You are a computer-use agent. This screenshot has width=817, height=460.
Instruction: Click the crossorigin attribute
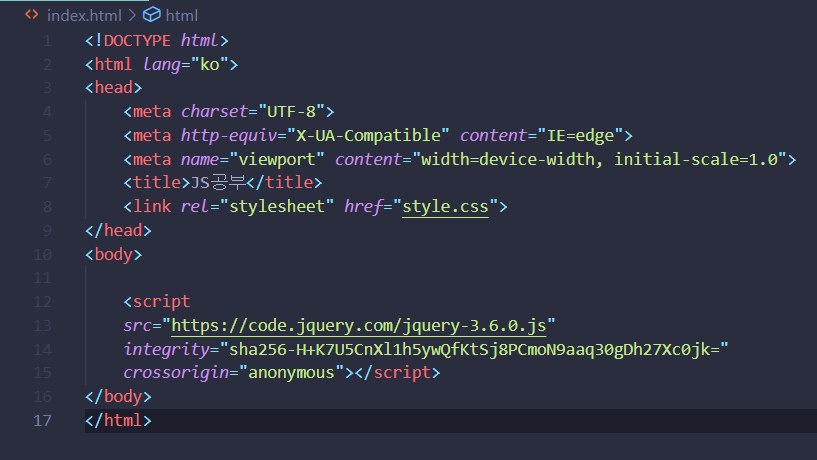click(176, 372)
